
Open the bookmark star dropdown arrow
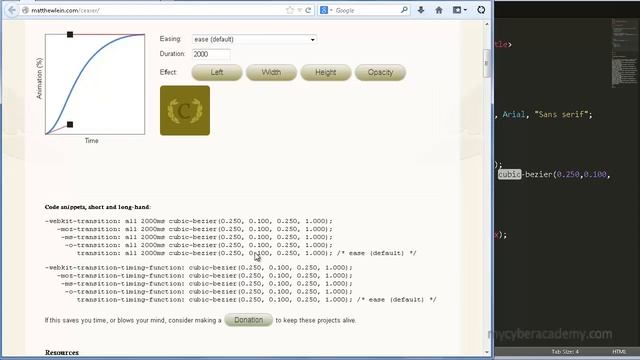coord(300,10)
